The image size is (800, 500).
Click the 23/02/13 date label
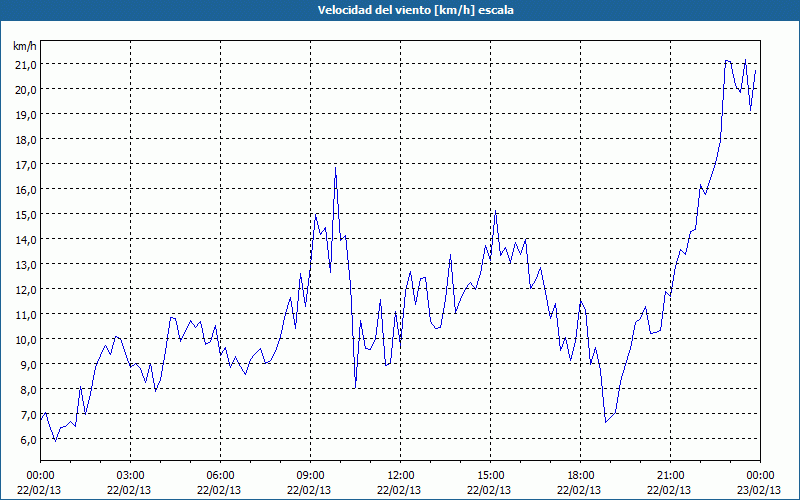759,490
